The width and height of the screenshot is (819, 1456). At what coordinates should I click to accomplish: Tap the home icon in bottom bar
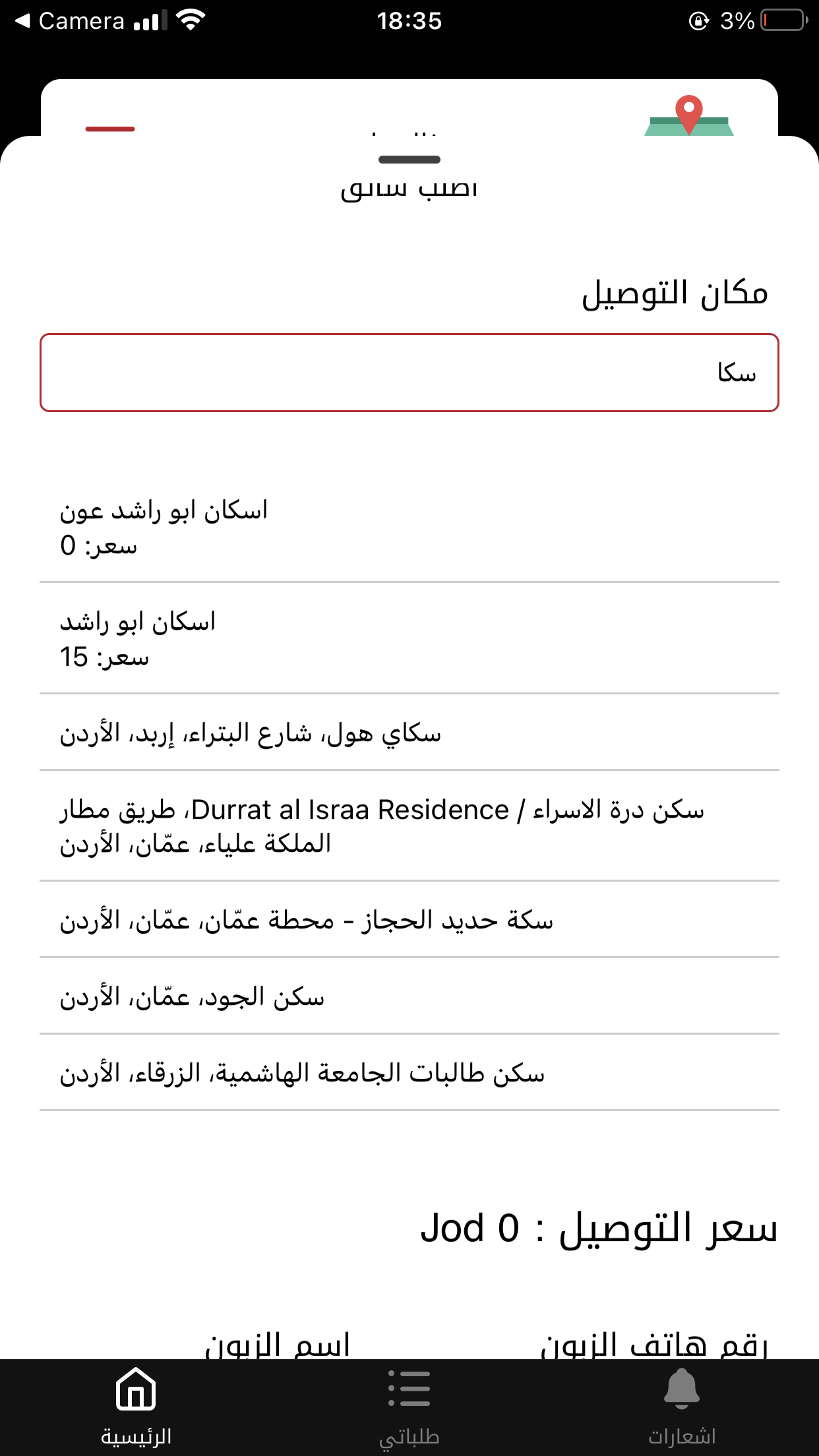click(136, 1389)
